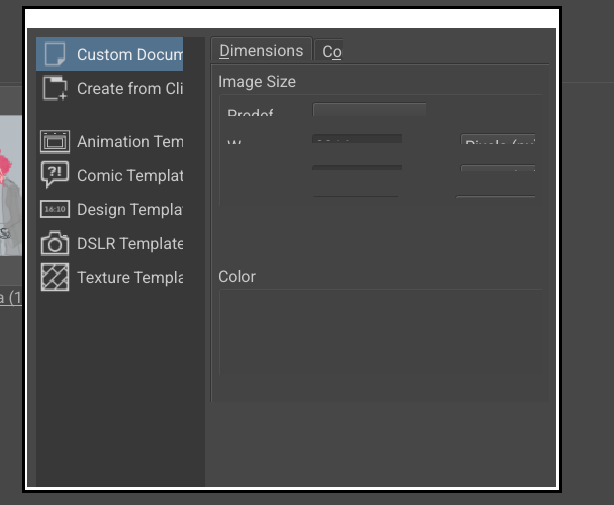
Task: Expand the Predefined size dropdown
Action: click(x=369, y=111)
